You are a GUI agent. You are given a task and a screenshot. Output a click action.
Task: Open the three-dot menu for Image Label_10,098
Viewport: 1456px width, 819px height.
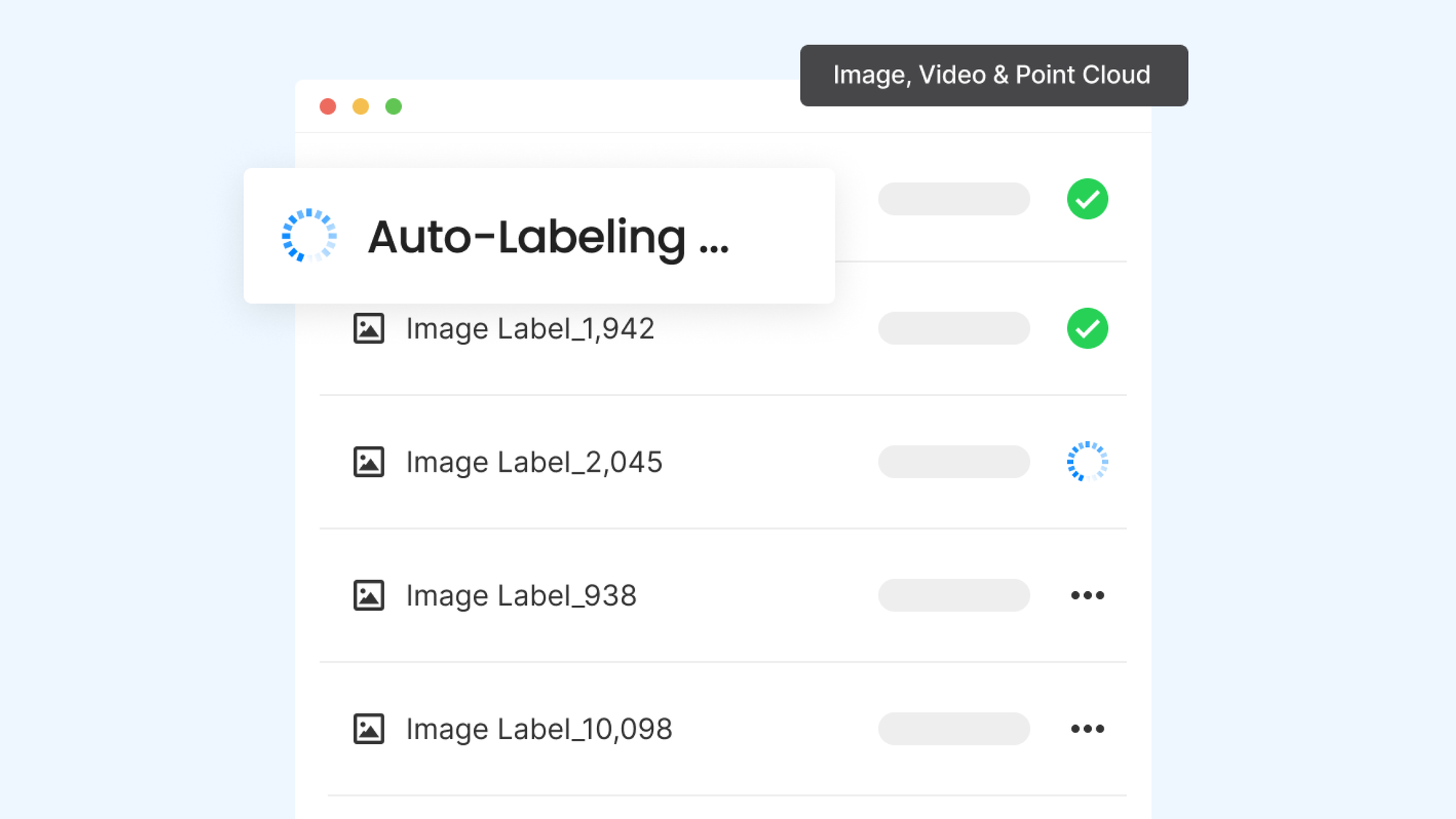point(1088,729)
